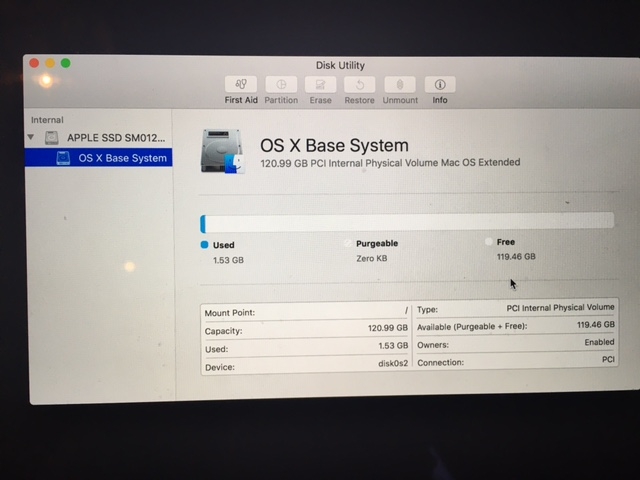This screenshot has height=480, width=640.
Task: Open the Info inspector
Action: [440, 84]
